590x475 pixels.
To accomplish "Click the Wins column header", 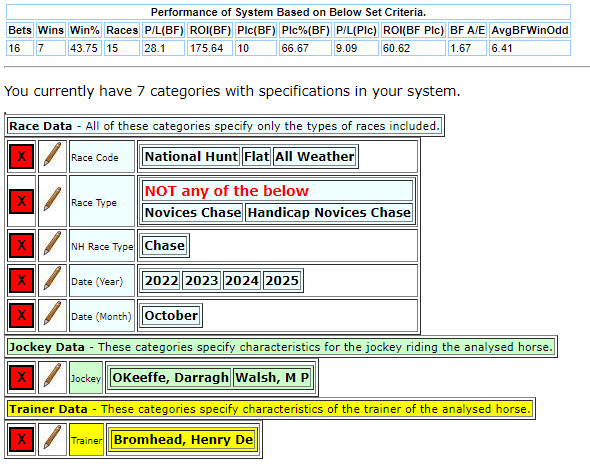I will point(51,30).
